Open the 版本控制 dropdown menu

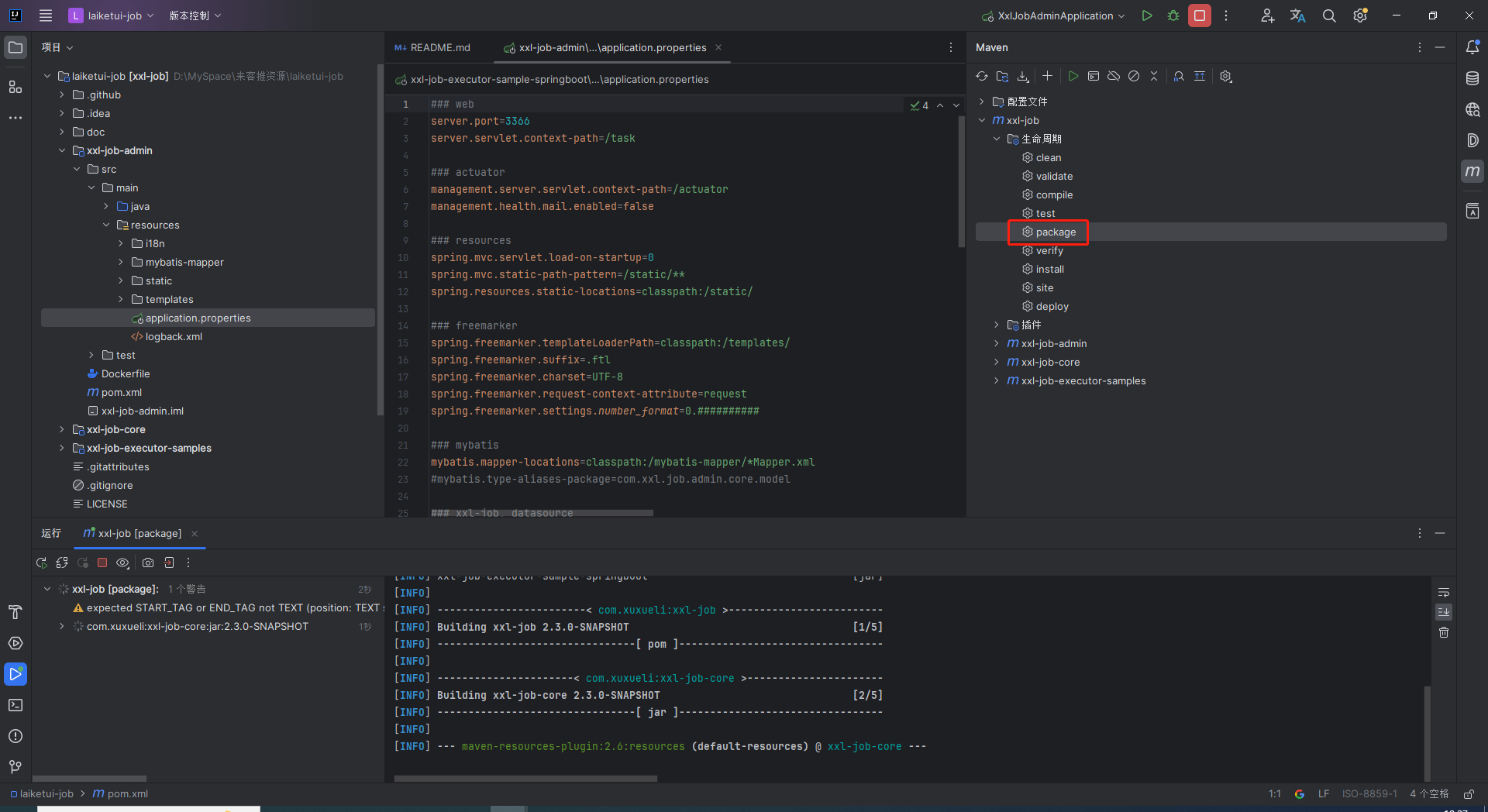[195, 15]
